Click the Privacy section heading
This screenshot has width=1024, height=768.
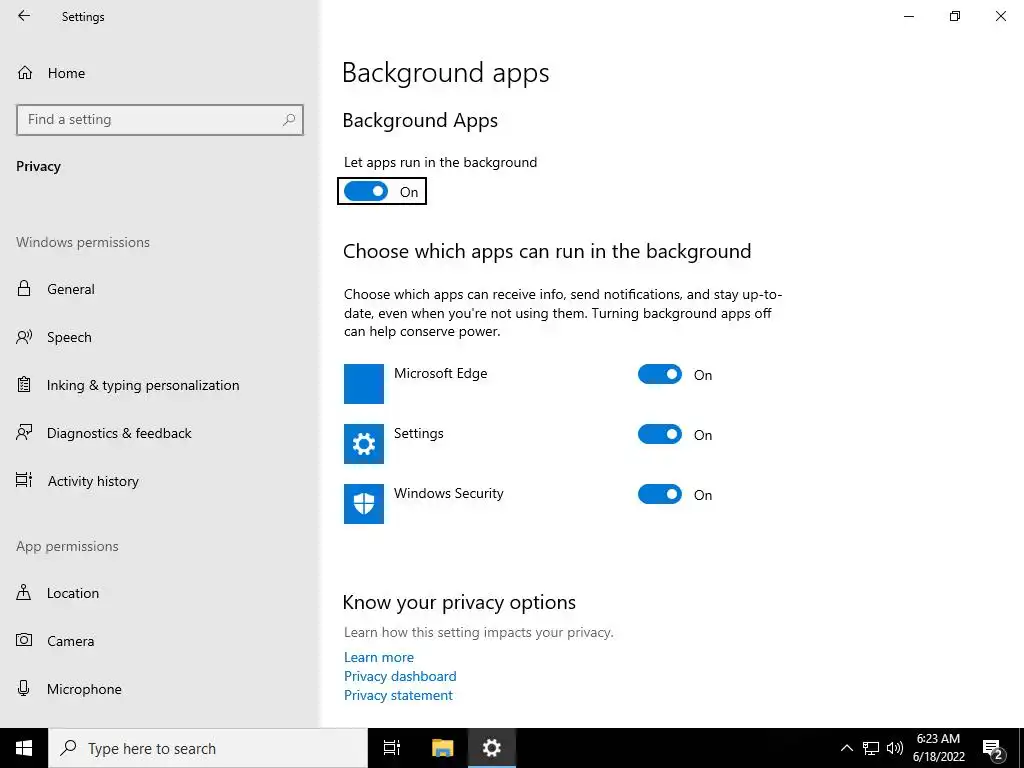(39, 167)
